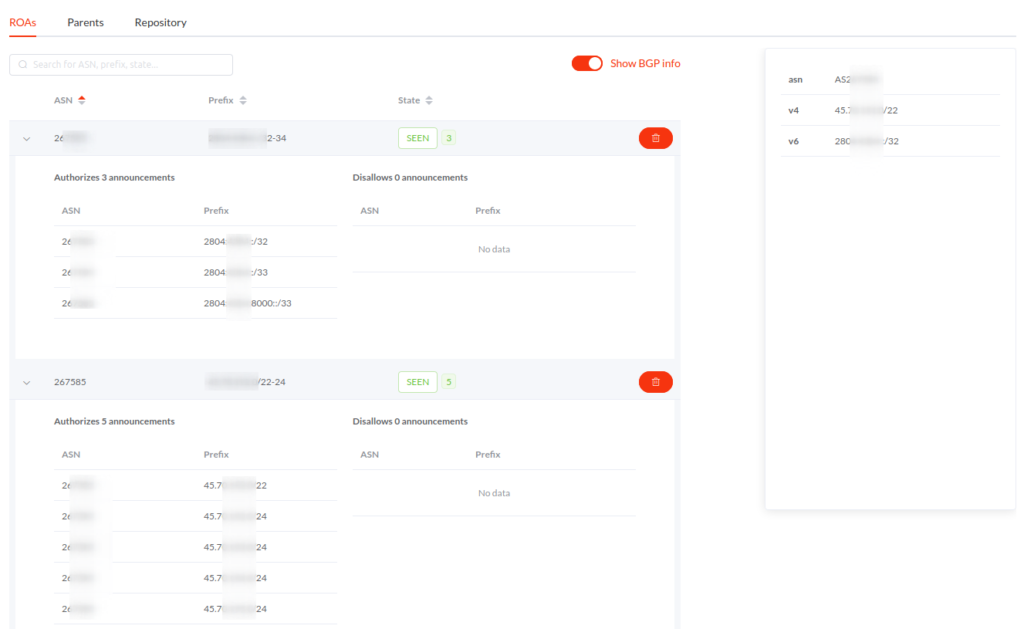Select the ROAs tab
Viewport: 1024px width, 629px height.
(22, 21)
